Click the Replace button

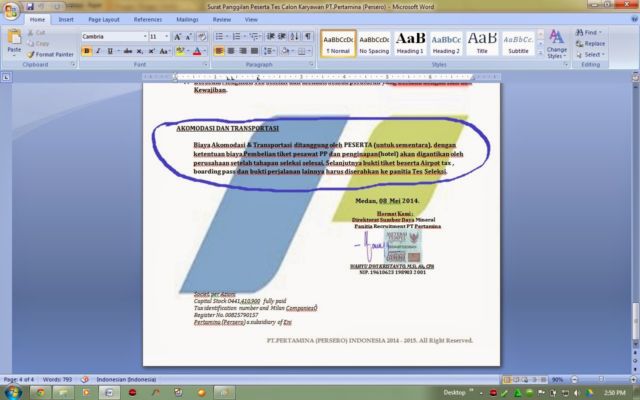(590, 43)
